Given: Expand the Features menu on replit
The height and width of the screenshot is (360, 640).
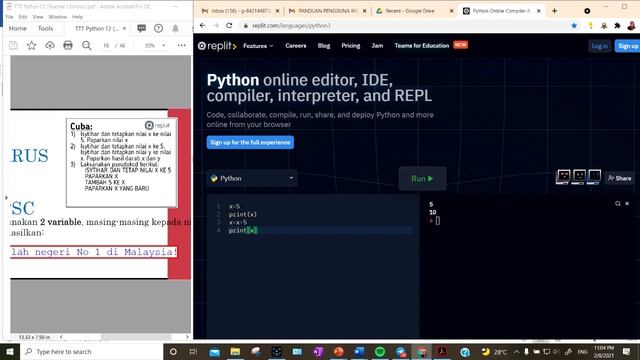Looking at the screenshot, I should click(258, 46).
